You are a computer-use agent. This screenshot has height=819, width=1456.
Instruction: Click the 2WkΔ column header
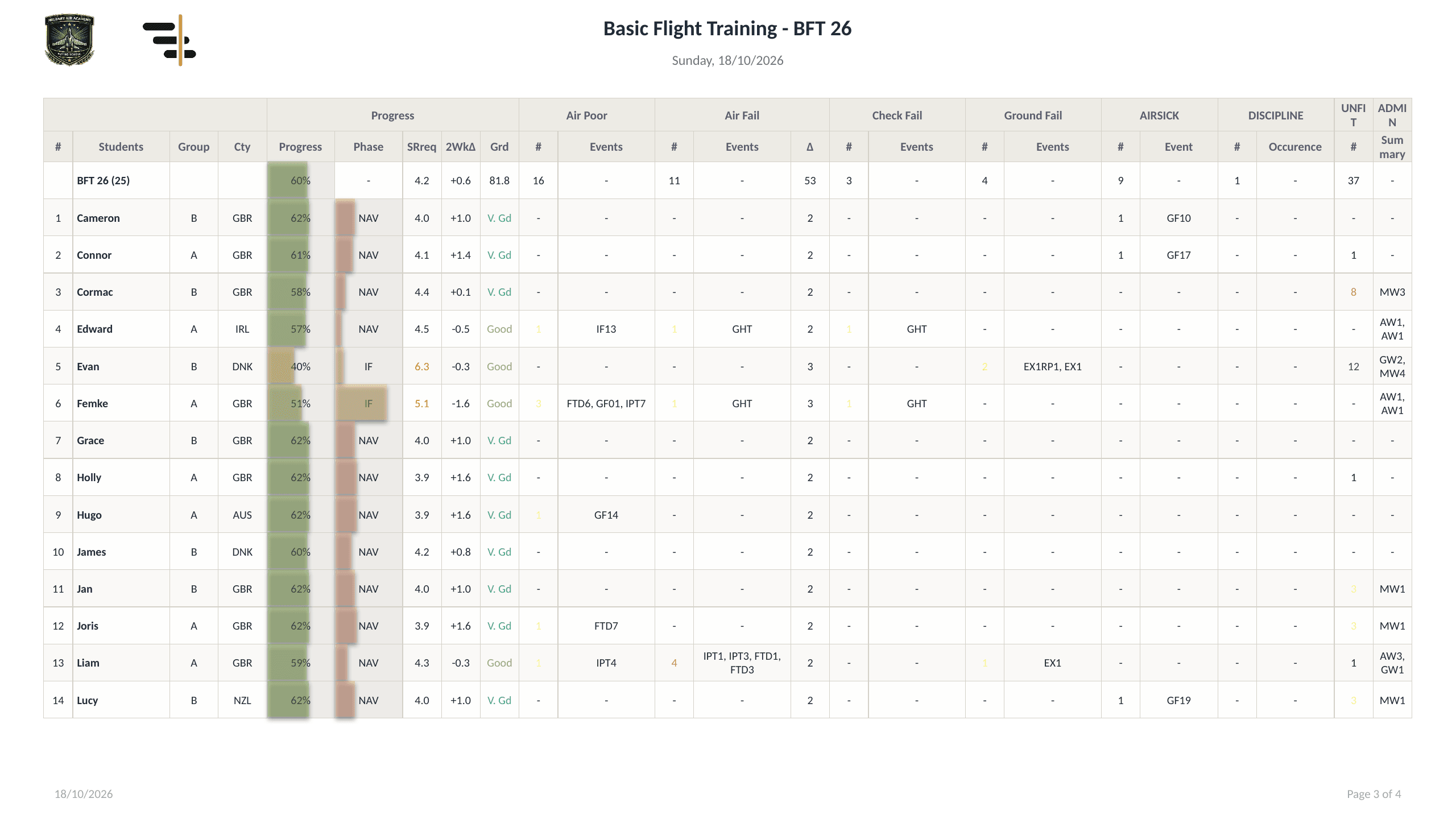(x=460, y=147)
